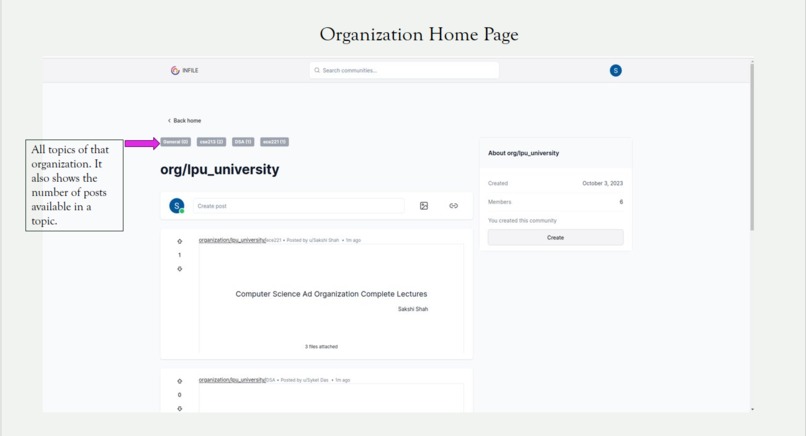
Task: Upvote the DSA post by Saykat Das
Action: pyautogui.click(x=179, y=381)
